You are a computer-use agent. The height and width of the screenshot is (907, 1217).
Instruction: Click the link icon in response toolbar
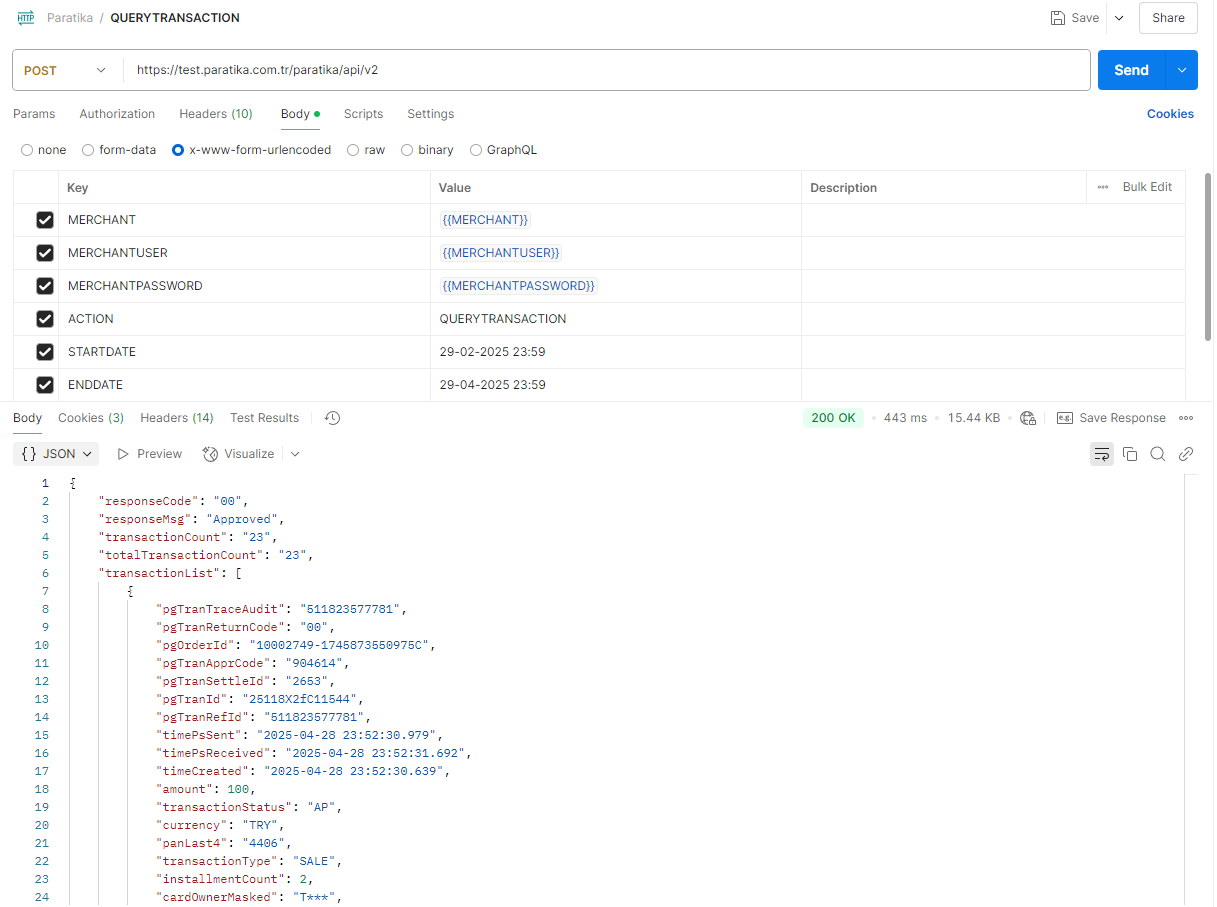[1186, 454]
